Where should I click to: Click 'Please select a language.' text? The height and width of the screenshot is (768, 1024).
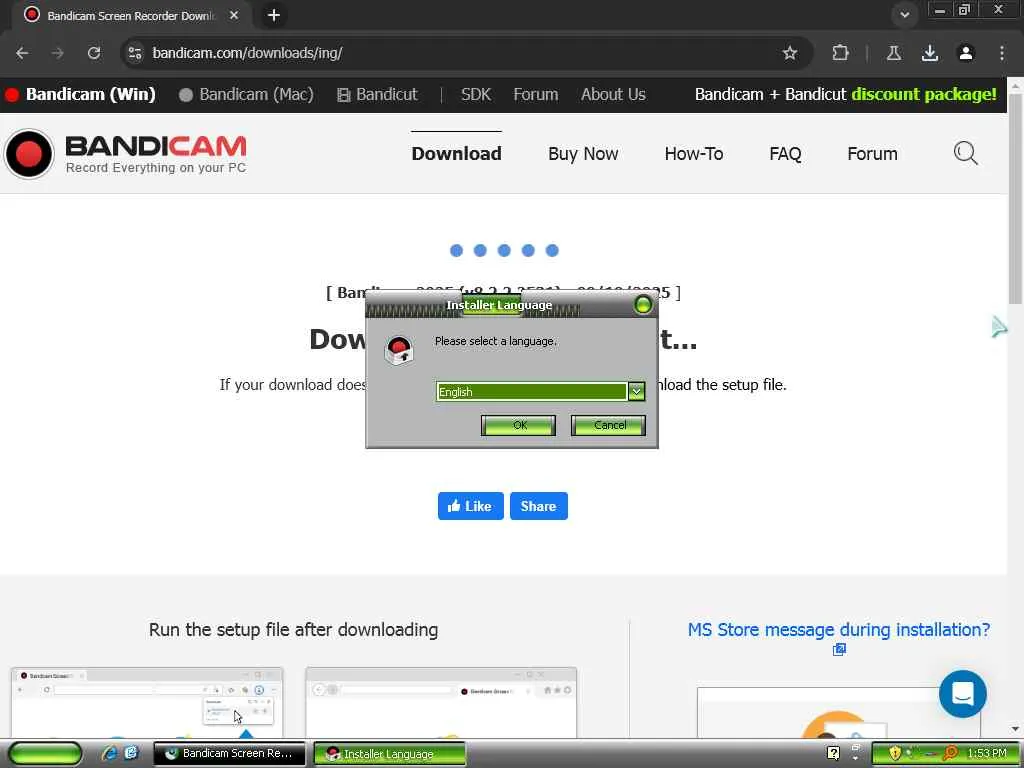pos(496,341)
